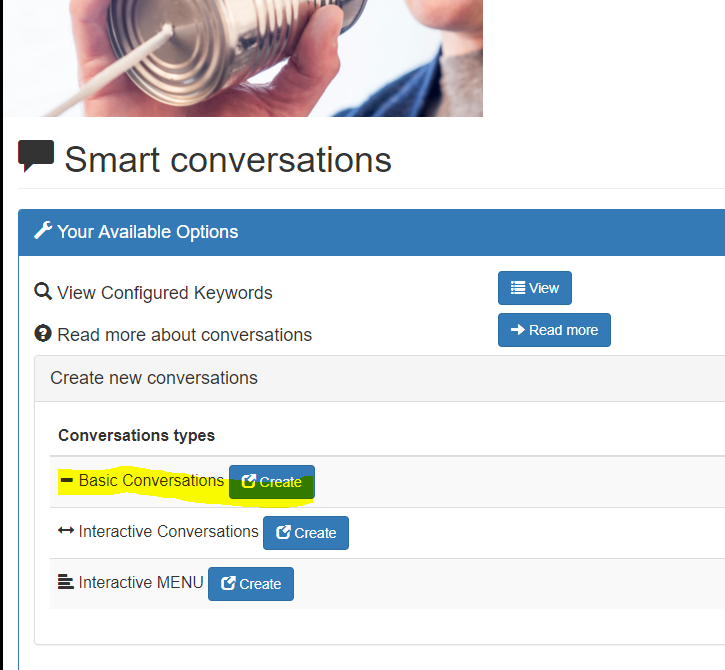The image size is (725, 670).
Task: Click the magnifier icon next to View Configured Keywords
Action: pyautogui.click(x=43, y=292)
